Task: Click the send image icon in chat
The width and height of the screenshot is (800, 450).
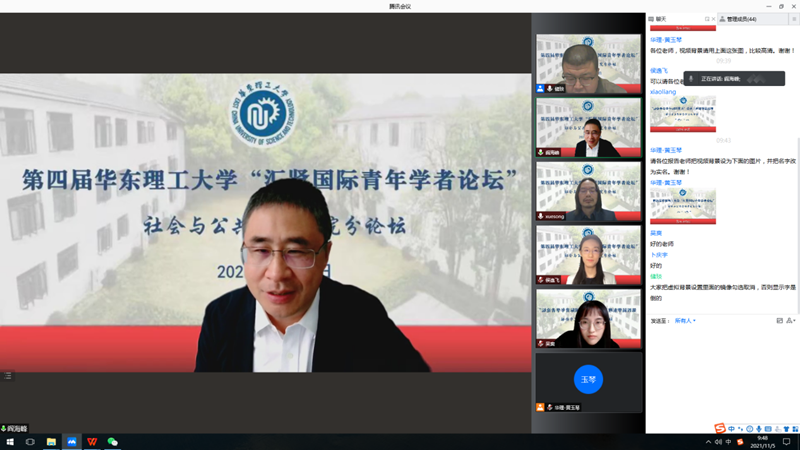Action: tap(780, 321)
